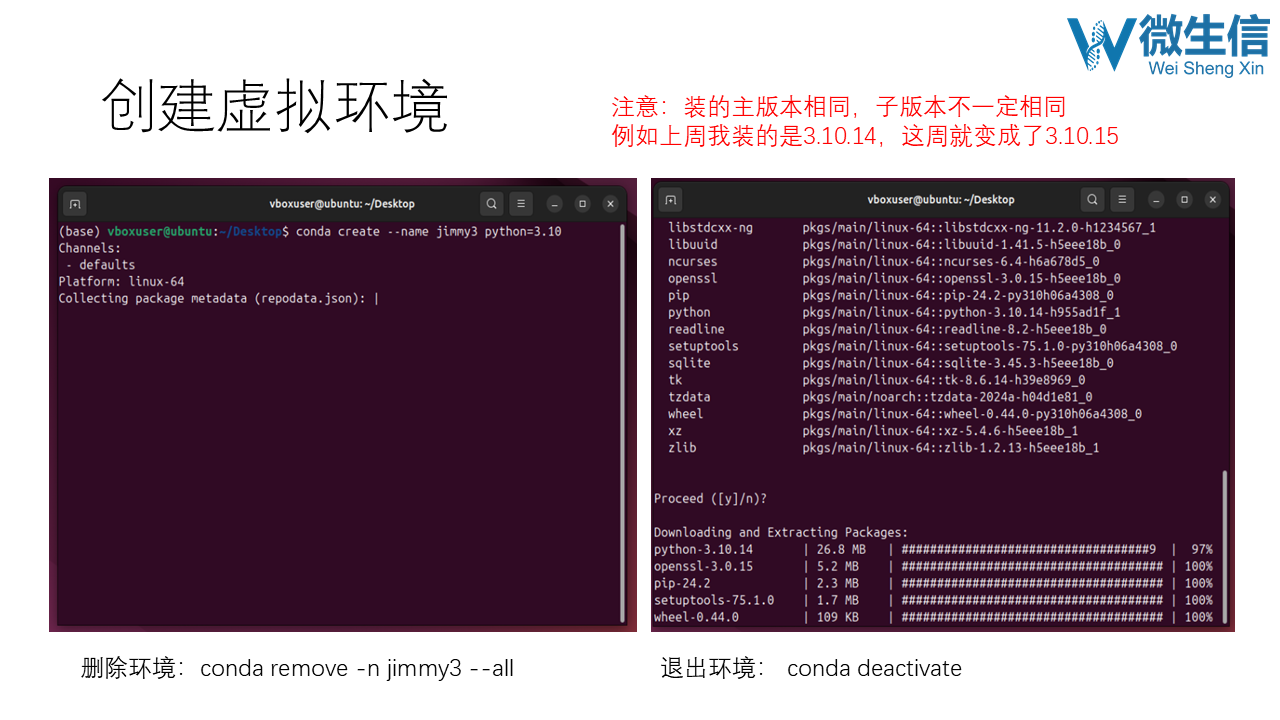Close the right terminal window
This screenshot has width=1280, height=720.
[1212, 199]
